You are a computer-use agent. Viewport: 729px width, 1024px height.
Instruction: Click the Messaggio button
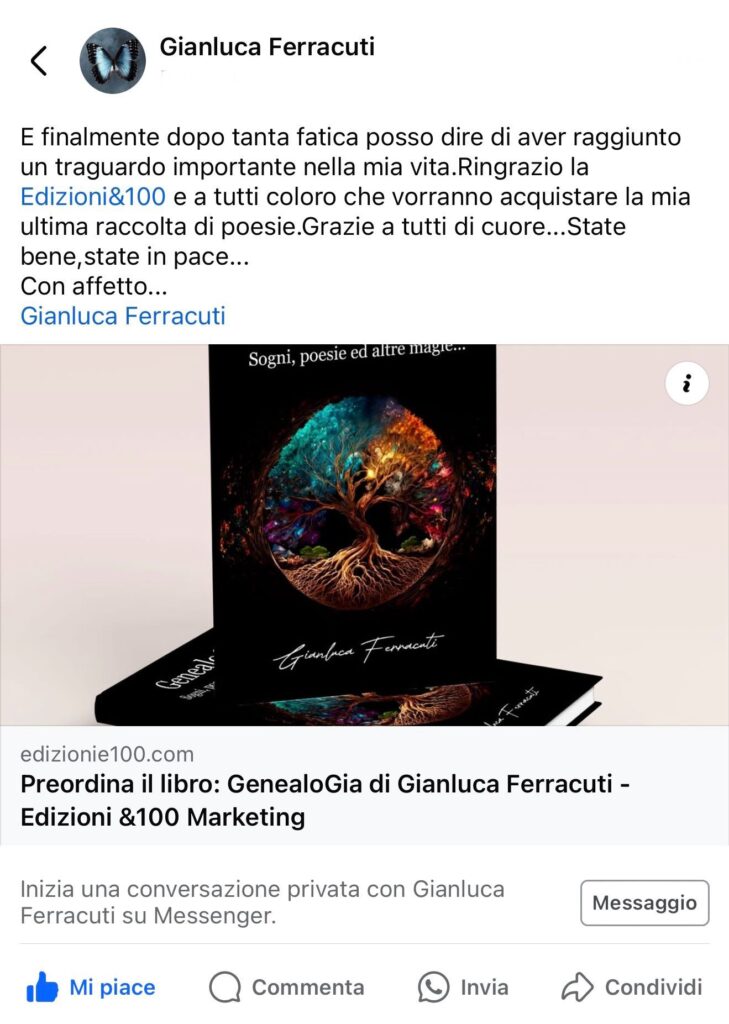[645, 903]
